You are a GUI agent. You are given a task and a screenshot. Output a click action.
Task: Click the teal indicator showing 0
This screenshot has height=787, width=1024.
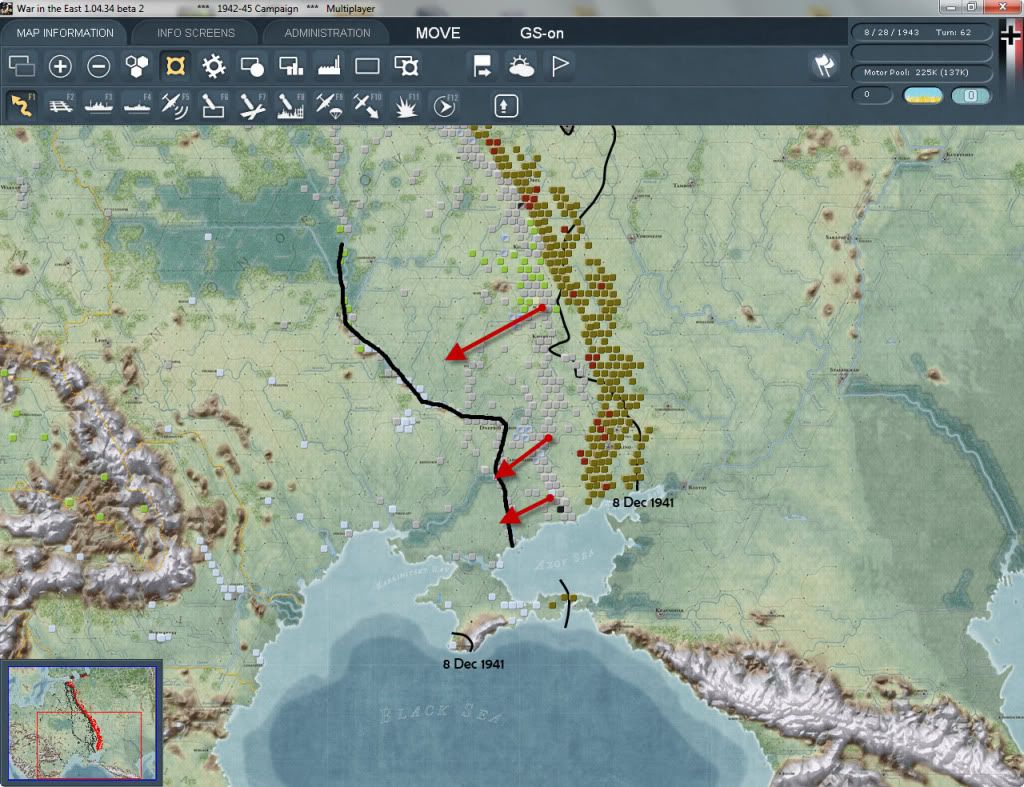click(x=971, y=96)
